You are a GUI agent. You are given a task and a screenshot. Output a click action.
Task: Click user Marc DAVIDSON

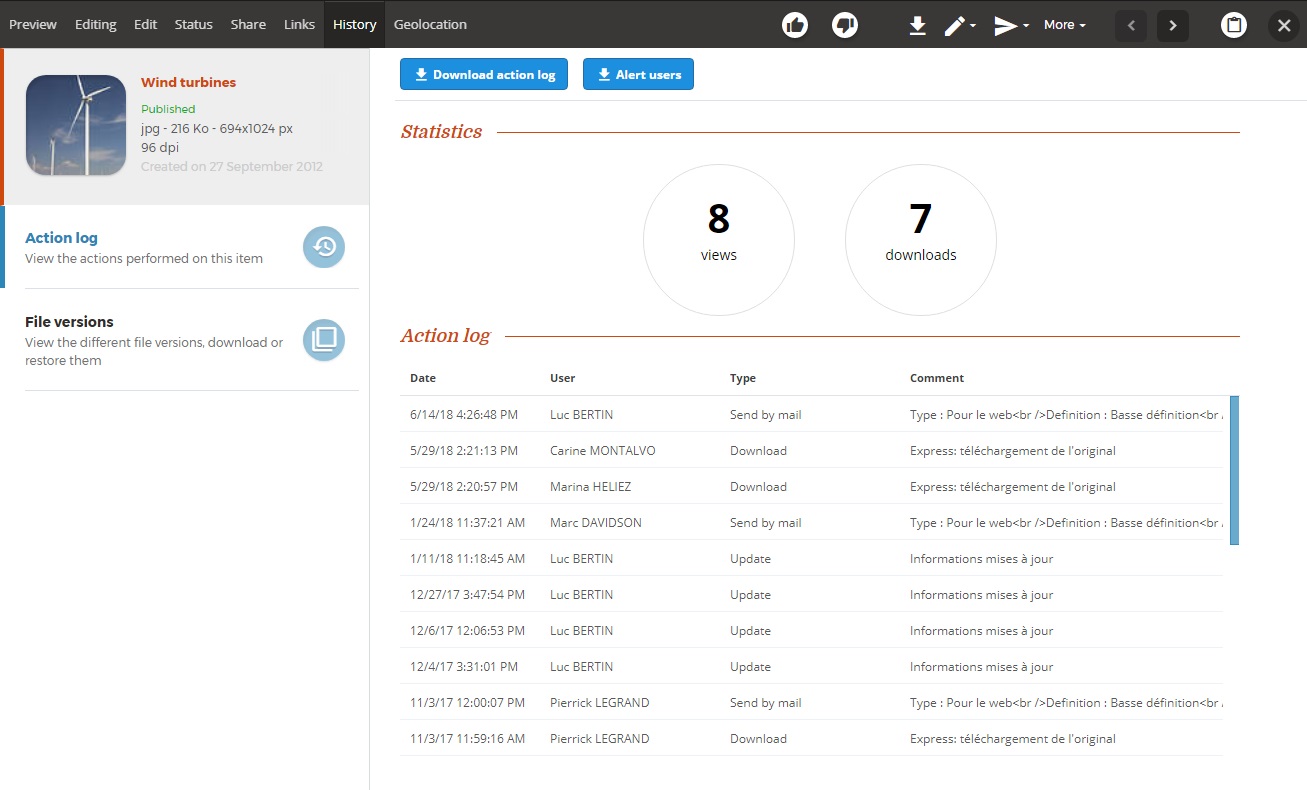(x=596, y=523)
